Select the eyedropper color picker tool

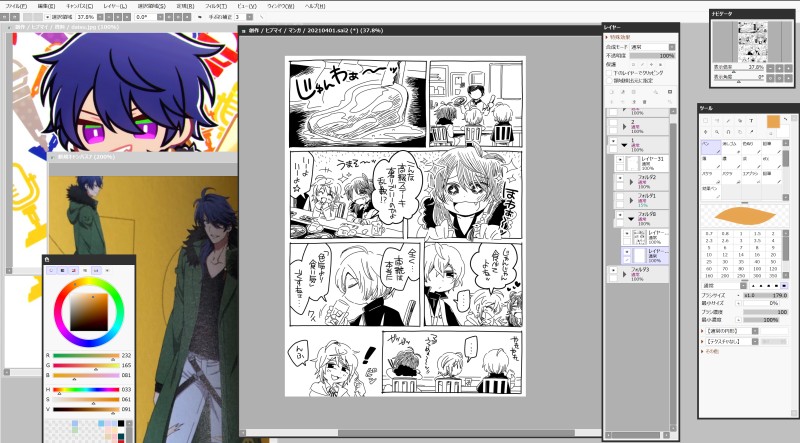point(752,132)
